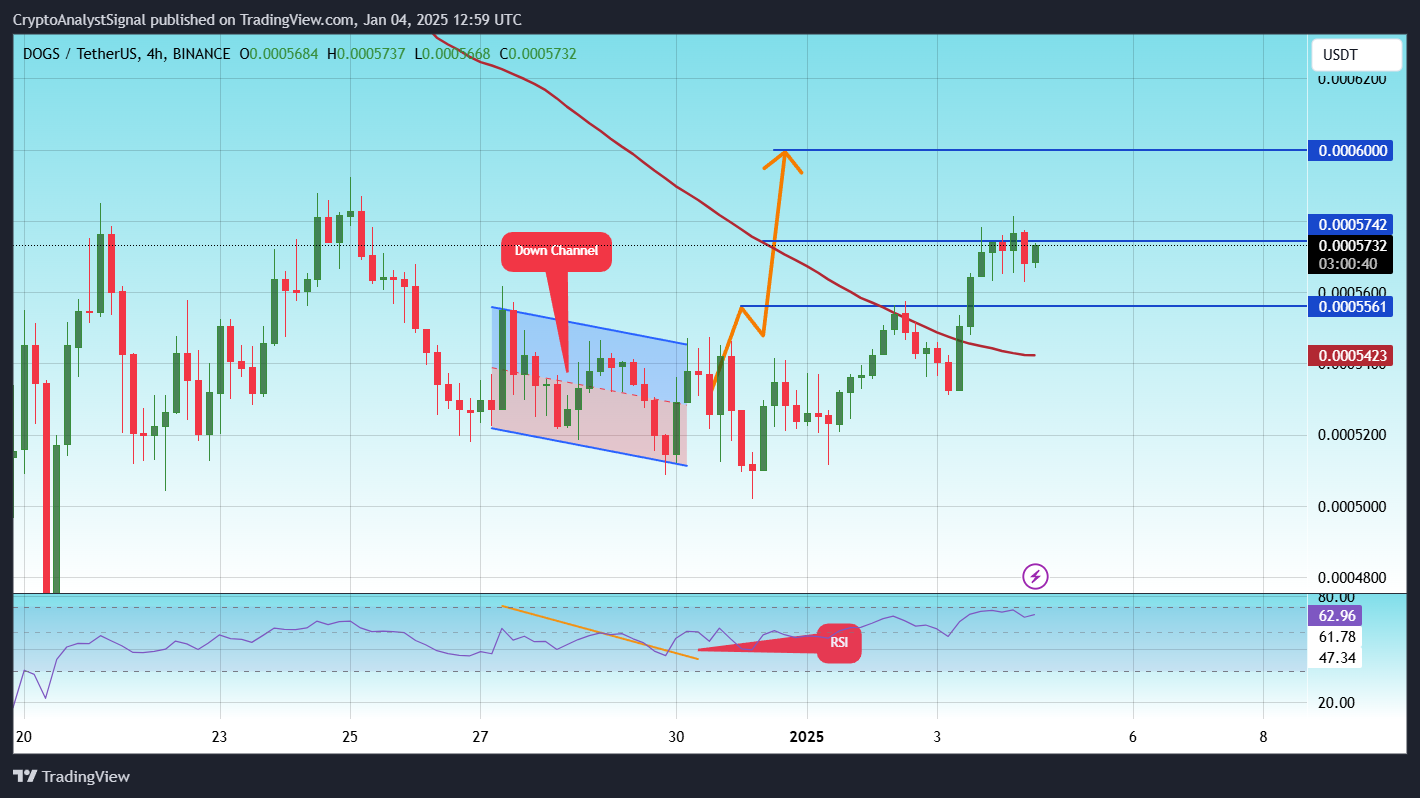Image resolution: width=1420 pixels, height=798 pixels.
Task: Select the red RSI callout label
Action: [838, 643]
